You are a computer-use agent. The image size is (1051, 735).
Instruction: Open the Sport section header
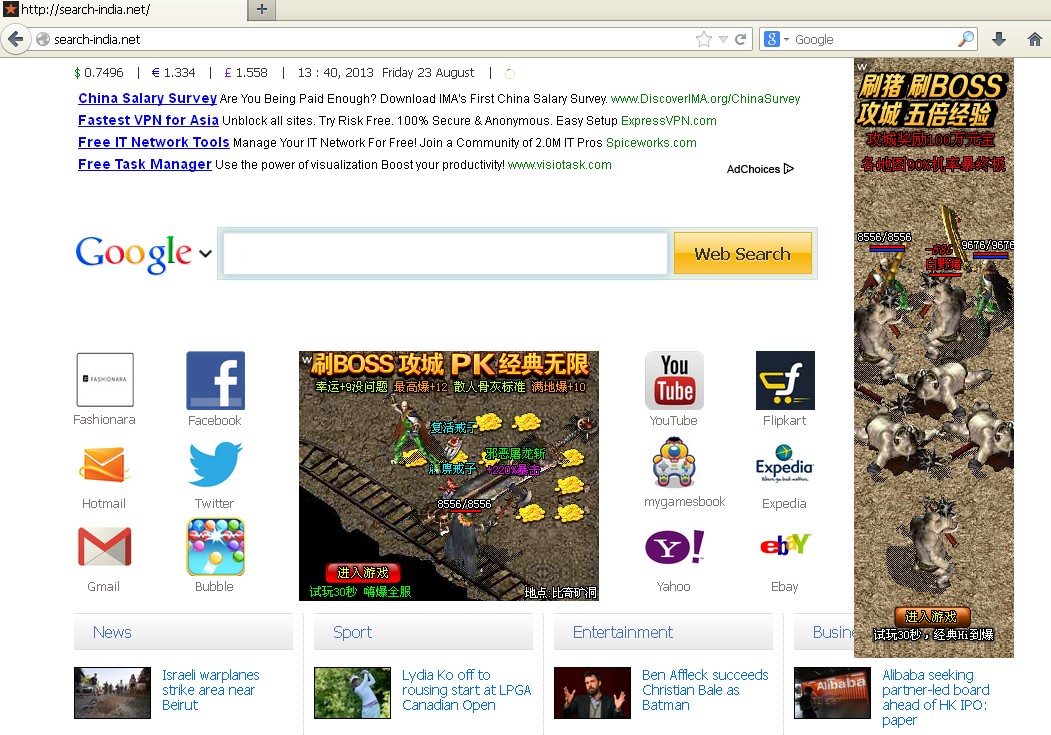(x=423, y=632)
